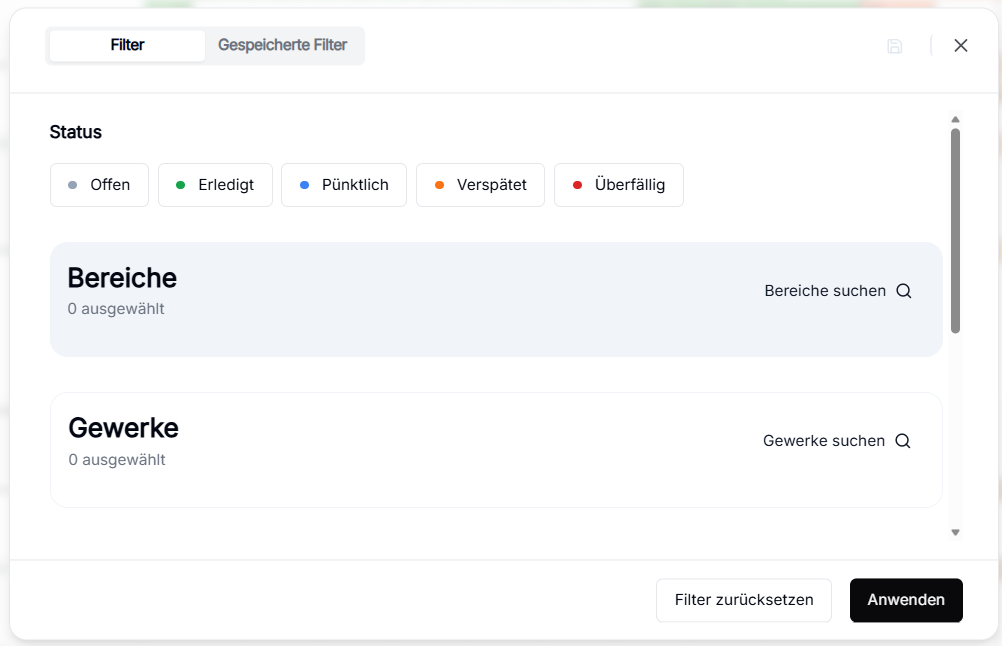
Task: Close the filter dialog with the X
Action: tap(960, 46)
